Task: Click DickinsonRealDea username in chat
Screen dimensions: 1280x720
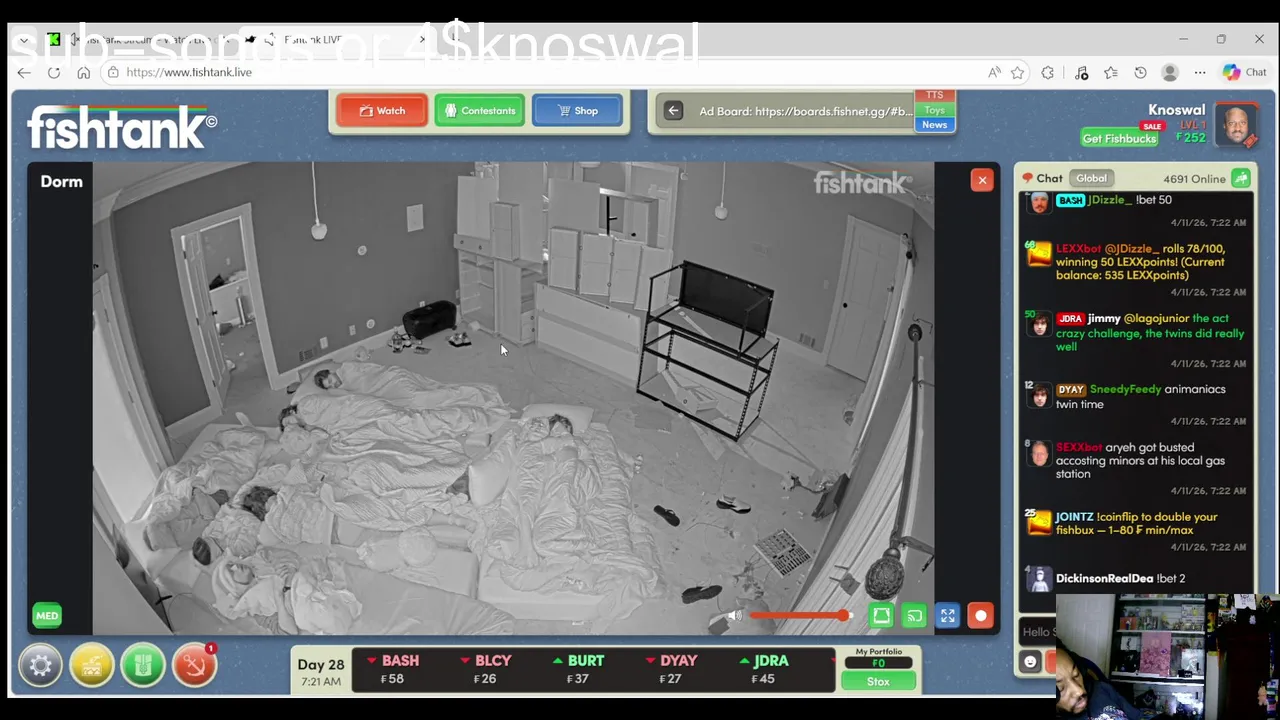Action: click(x=1104, y=579)
